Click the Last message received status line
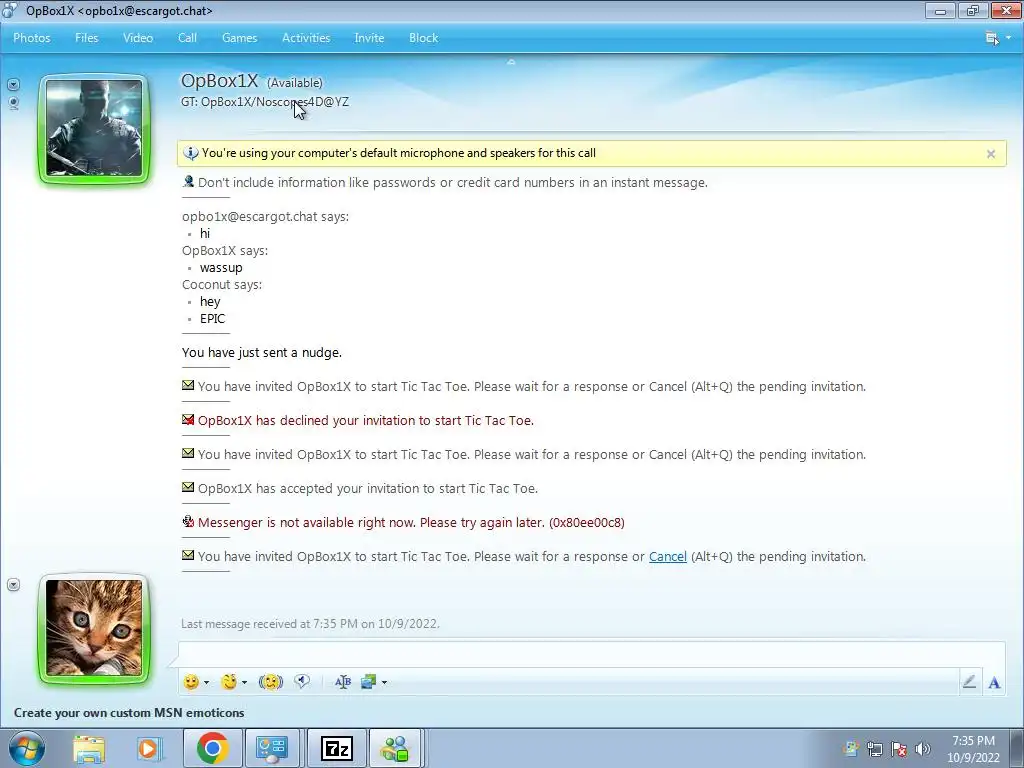Screen dimensions: 1024x768 click(310, 624)
